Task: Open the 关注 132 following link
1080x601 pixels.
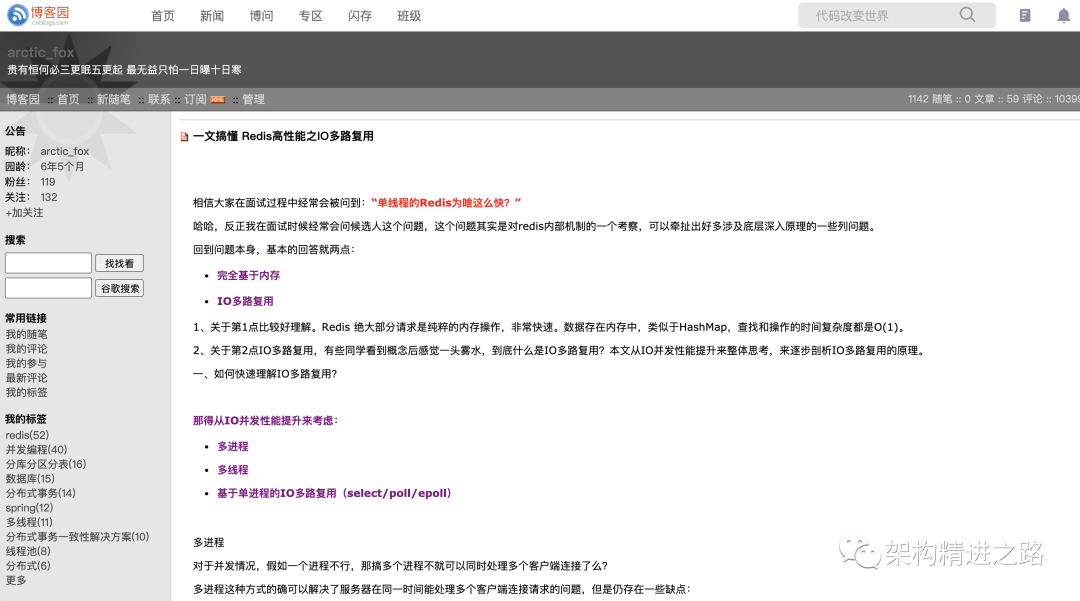Action: point(49,197)
